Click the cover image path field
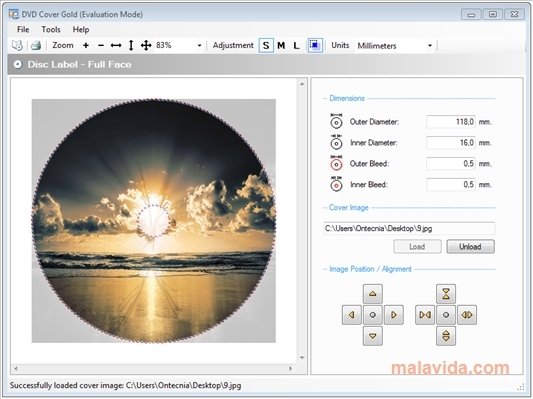533x399 pixels. coord(409,228)
